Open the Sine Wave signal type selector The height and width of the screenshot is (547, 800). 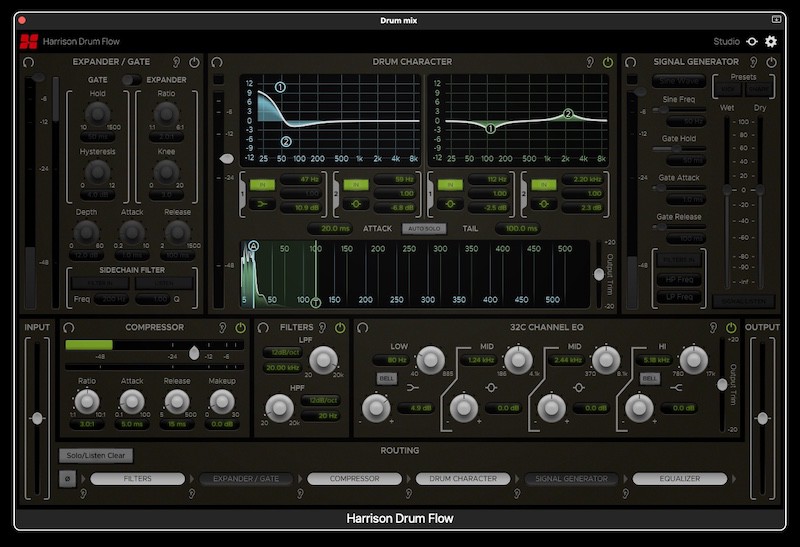(x=679, y=81)
